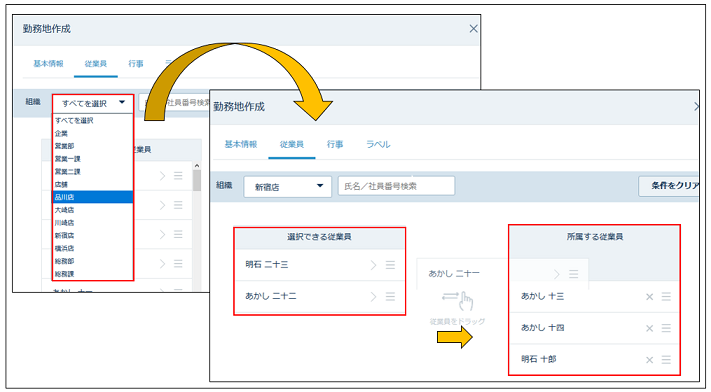Open 基本情報 tab in back dialog
Screen dimensions: 711x392
pyautogui.click(x=48, y=64)
